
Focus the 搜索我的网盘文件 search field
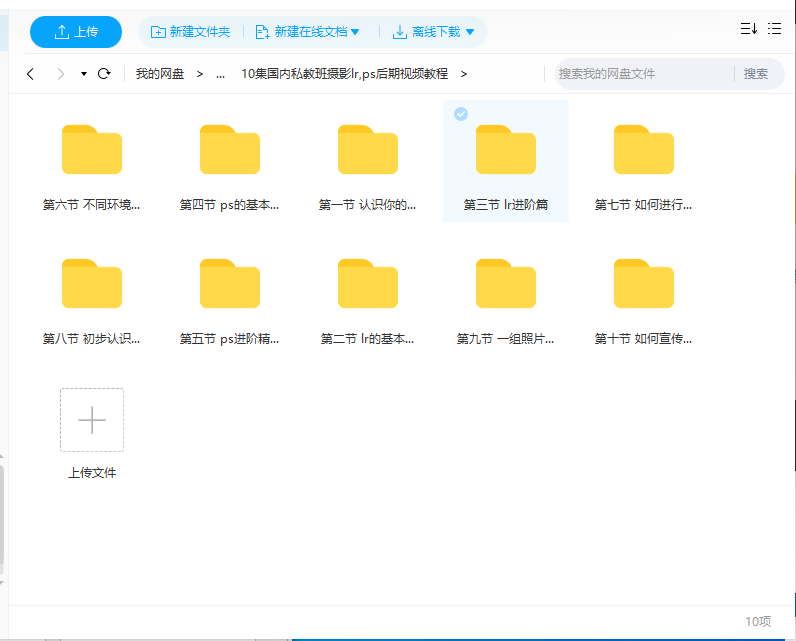(x=644, y=74)
